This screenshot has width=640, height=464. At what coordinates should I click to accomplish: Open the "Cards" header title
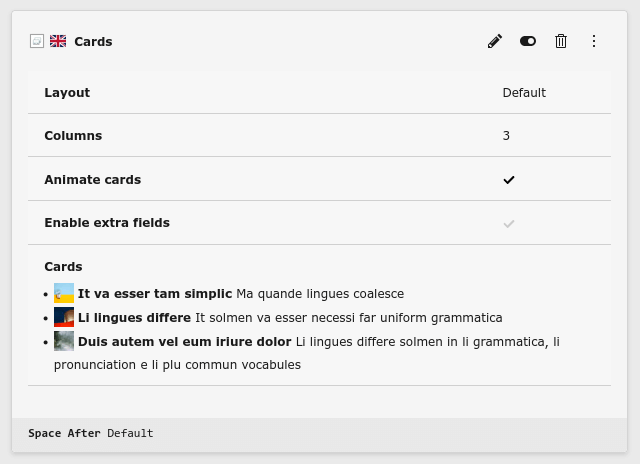pyautogui.click(x=93, y=42)
